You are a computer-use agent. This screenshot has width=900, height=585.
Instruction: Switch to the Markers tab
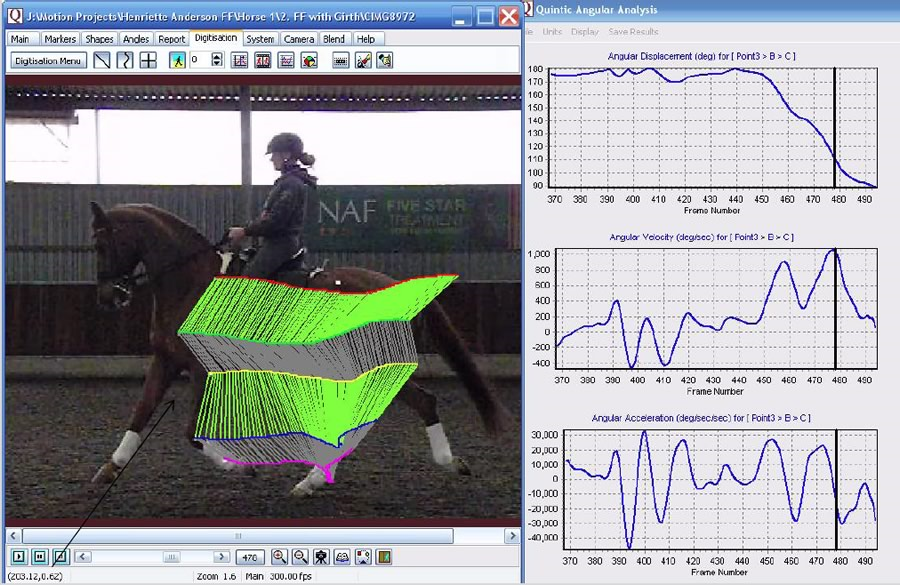click(60, 39)
